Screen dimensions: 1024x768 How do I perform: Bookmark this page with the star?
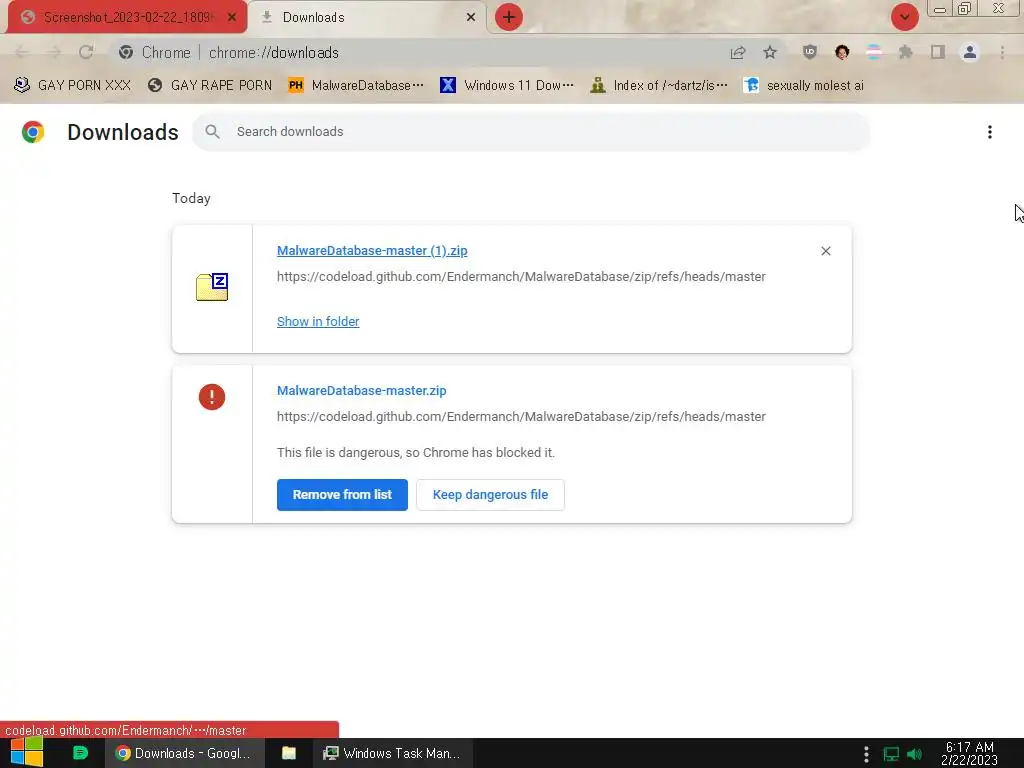click(x=771, y=52)
